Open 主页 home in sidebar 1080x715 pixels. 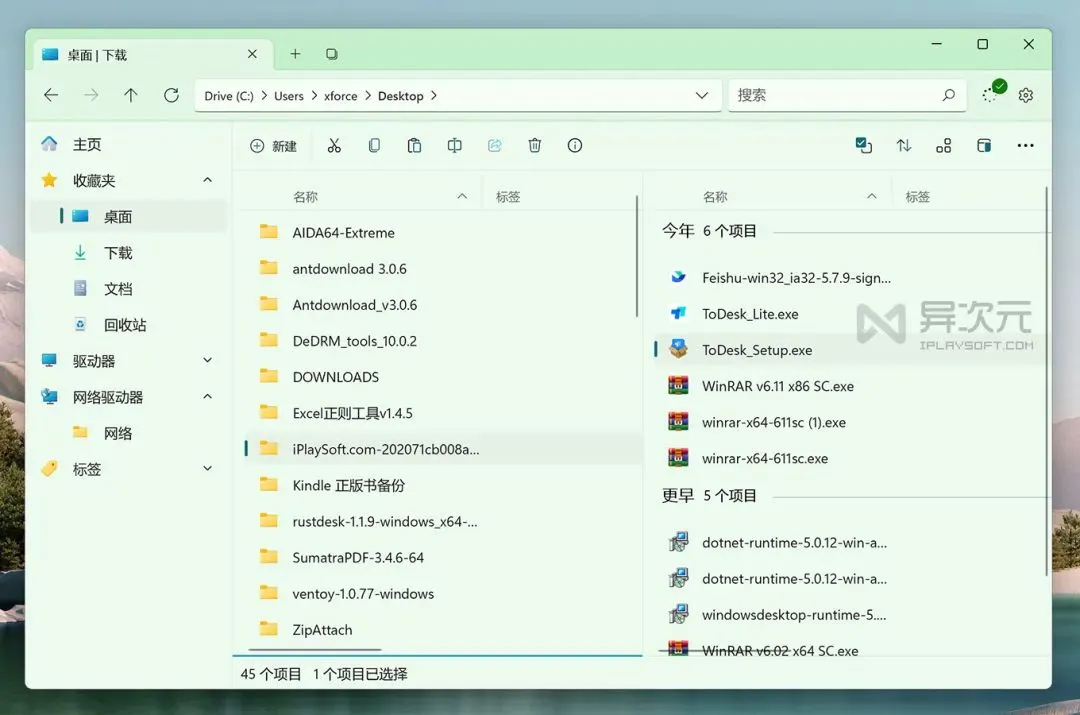127,144
